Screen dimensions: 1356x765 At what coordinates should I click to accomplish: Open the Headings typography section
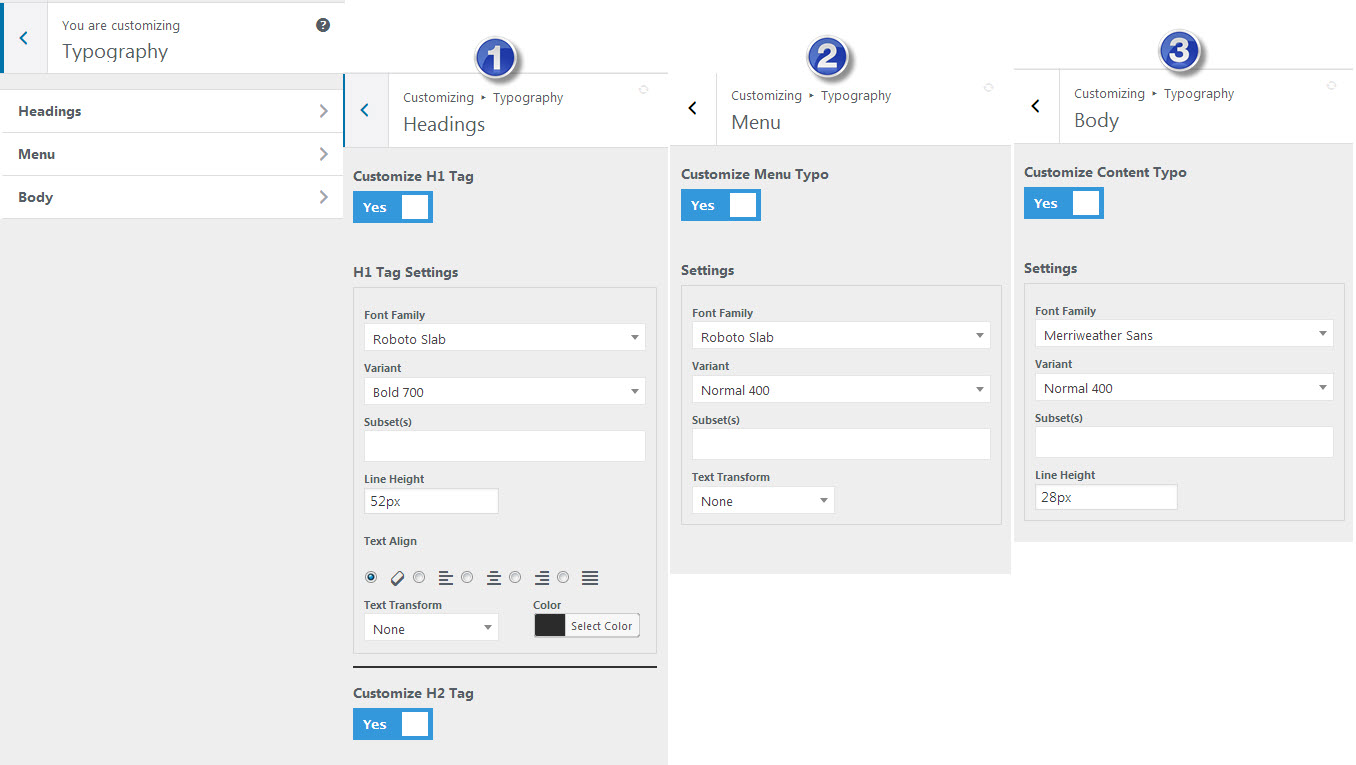click(172, 111)
